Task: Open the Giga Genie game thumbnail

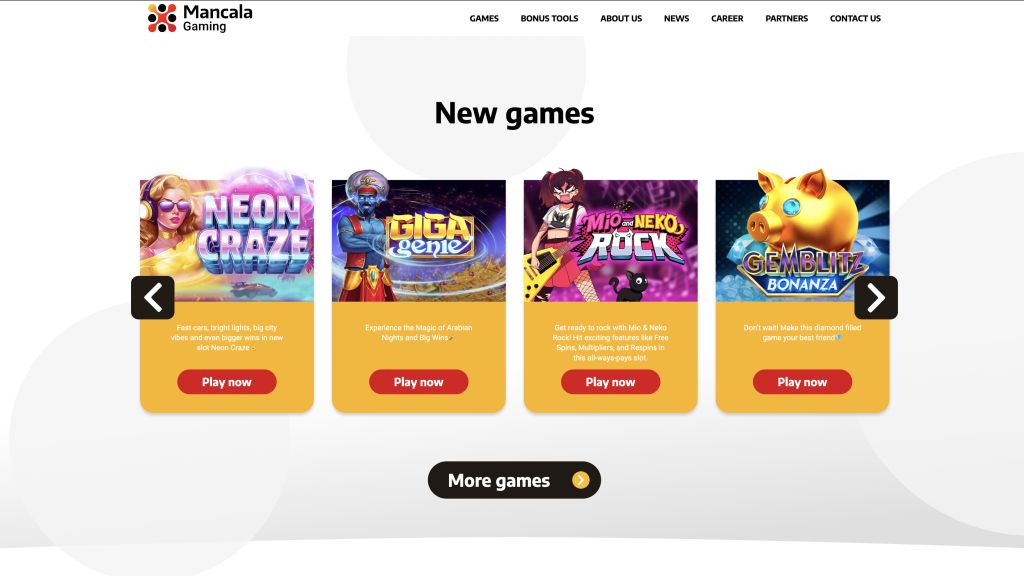Action: pyautogui.click(x=419, y=236)
